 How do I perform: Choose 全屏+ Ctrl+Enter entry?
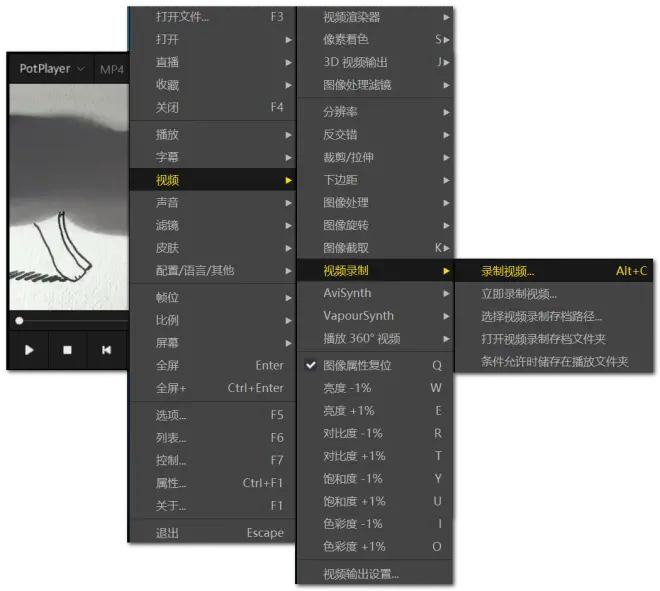click(x=213, y=388)
